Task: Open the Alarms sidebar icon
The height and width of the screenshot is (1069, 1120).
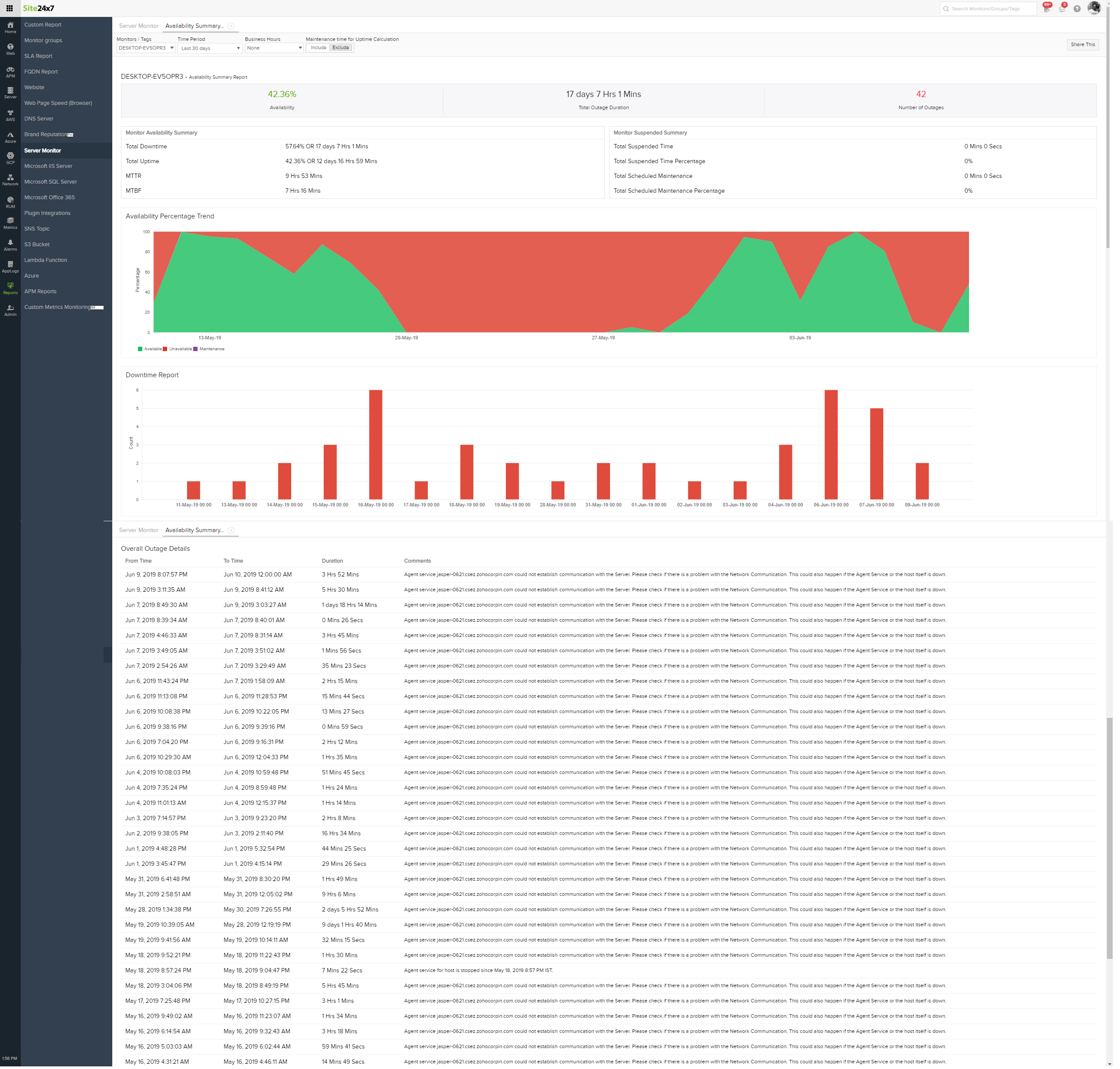Action: (x=10, y=245)
